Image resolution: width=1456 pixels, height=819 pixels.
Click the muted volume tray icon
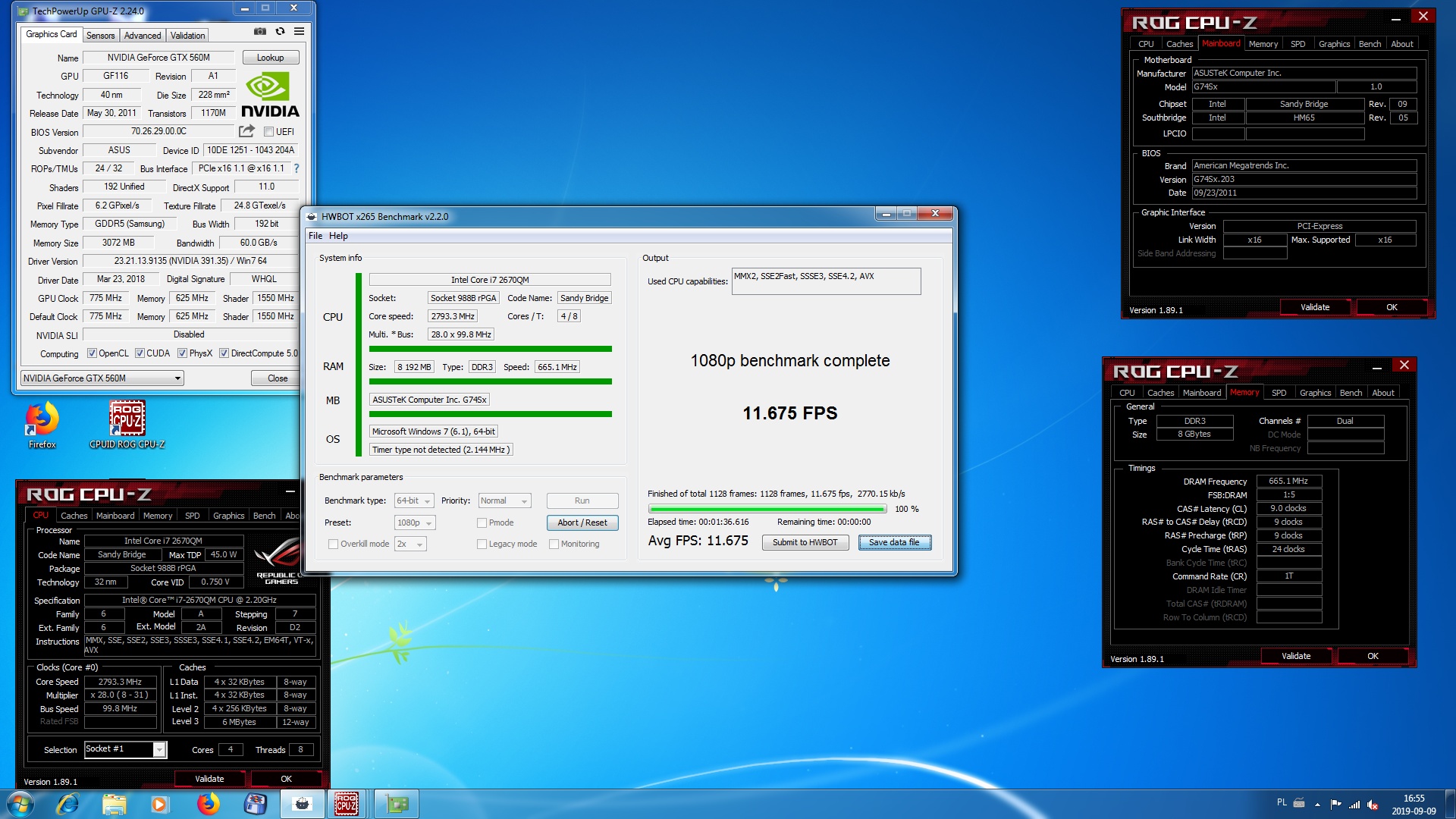click(x=1373, y=805)
